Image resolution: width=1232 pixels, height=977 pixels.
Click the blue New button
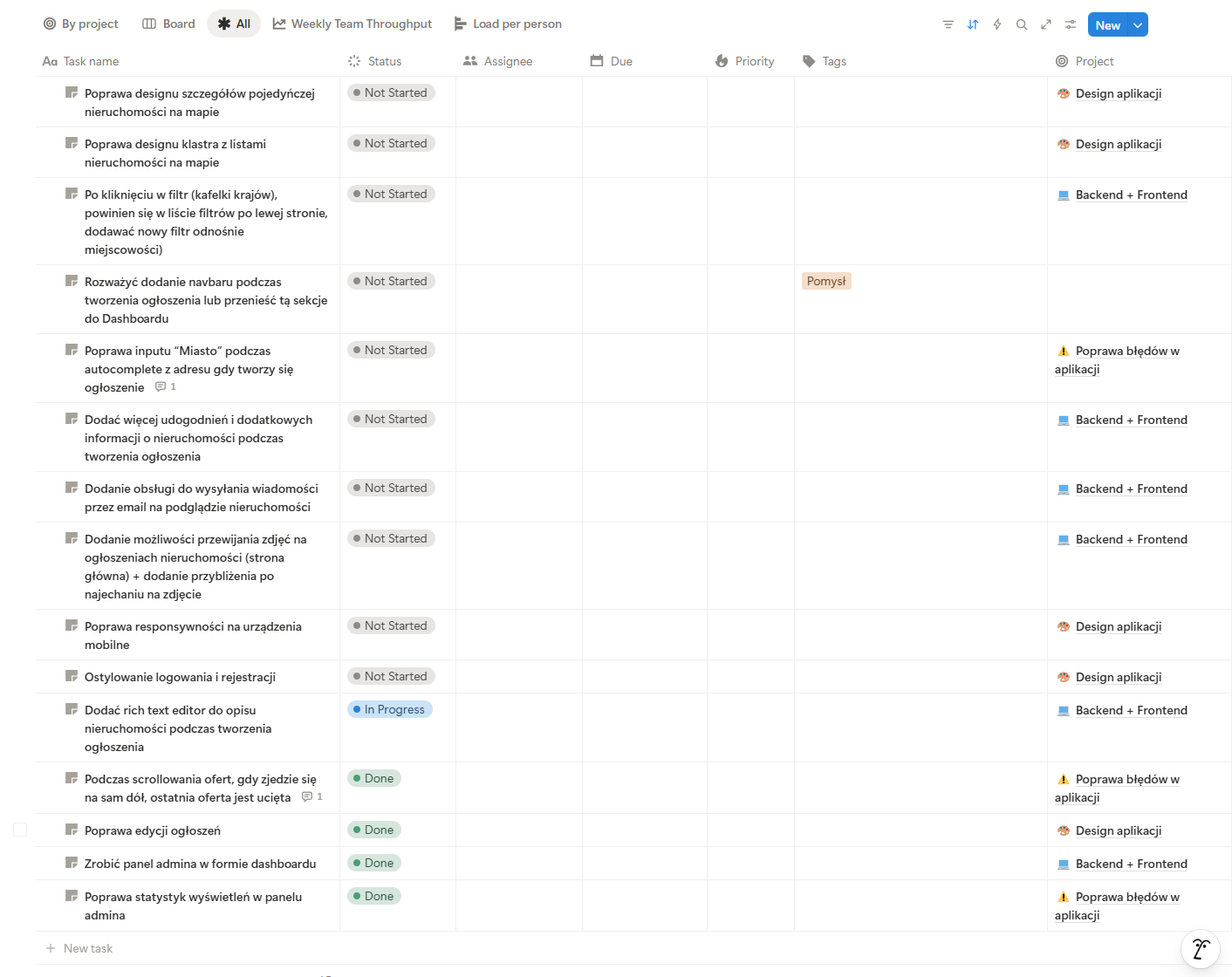[1107, 25]
